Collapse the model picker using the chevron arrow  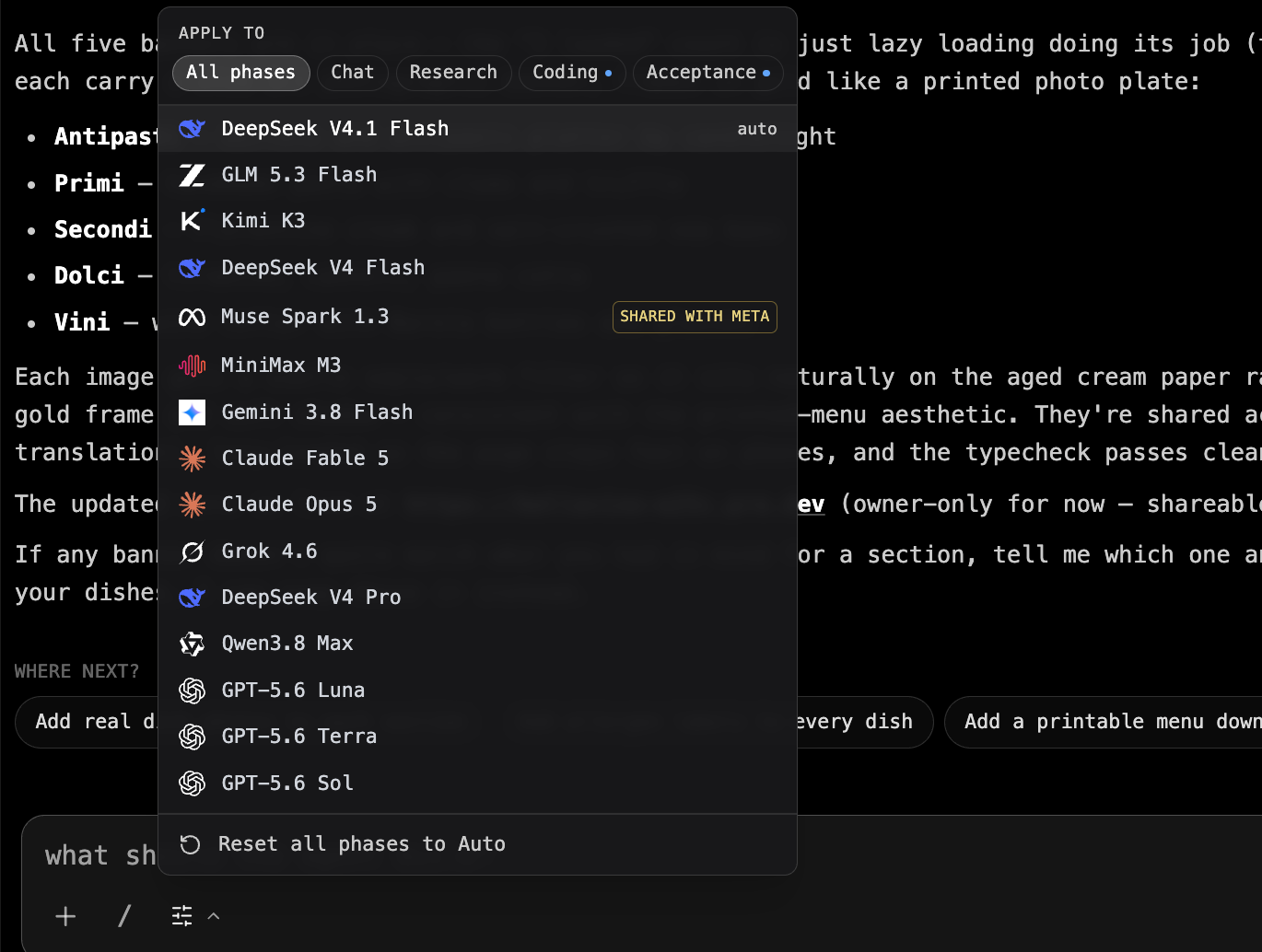click(x=214, y=916)
